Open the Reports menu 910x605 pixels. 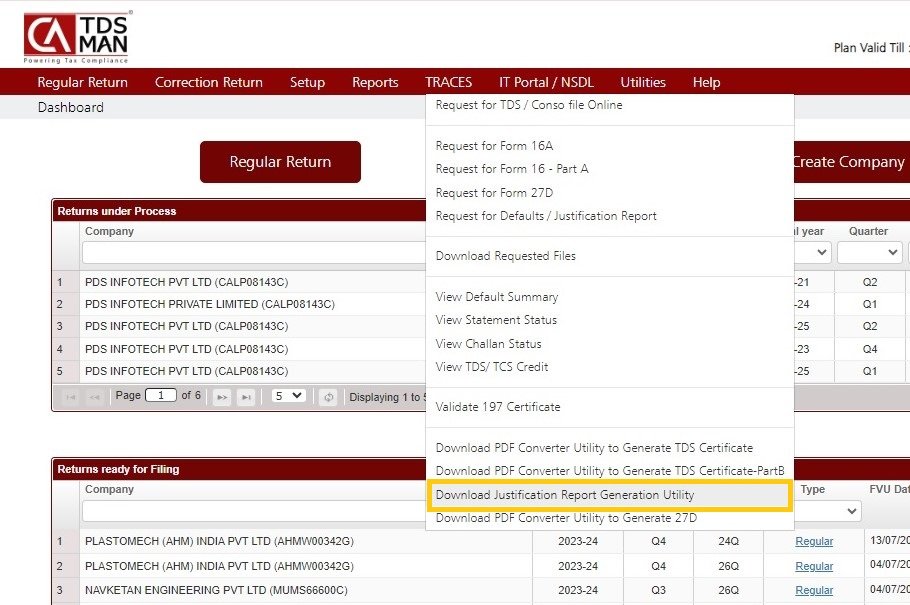[375, 82]
